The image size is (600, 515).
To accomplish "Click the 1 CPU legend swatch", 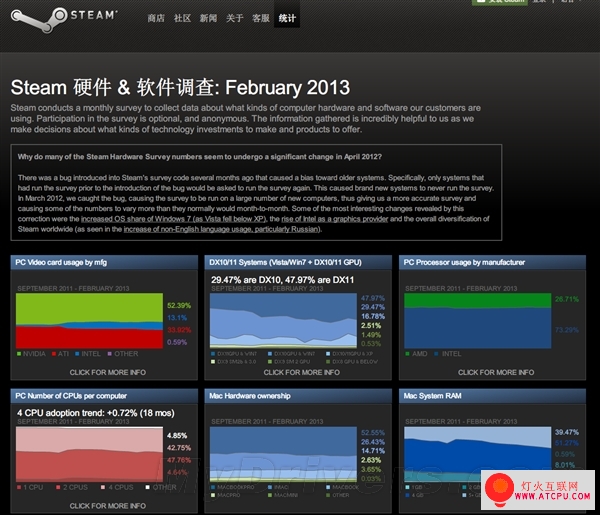I will coord(19,487).
